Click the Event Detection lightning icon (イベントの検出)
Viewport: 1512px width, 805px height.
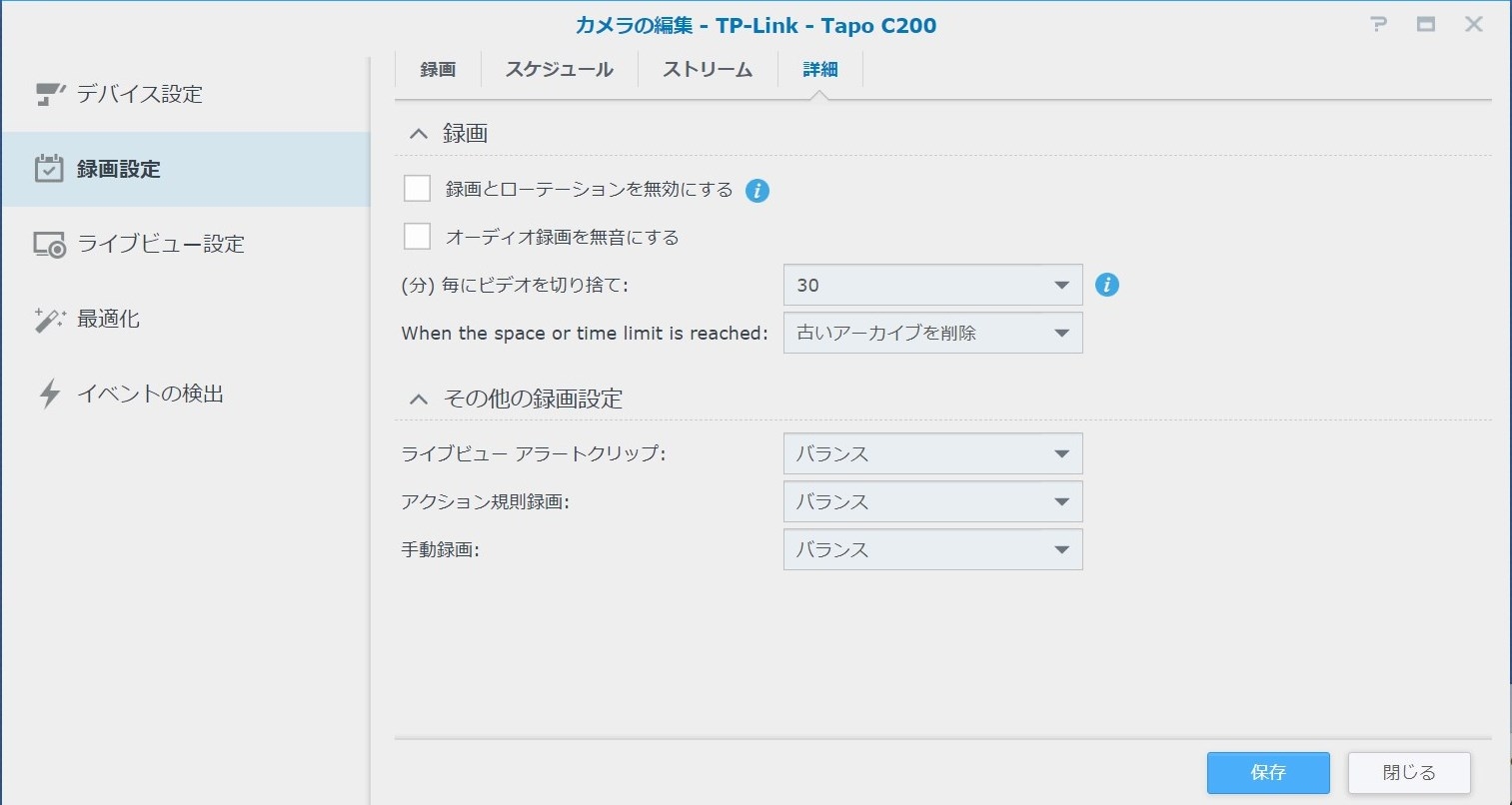(49, 395)
